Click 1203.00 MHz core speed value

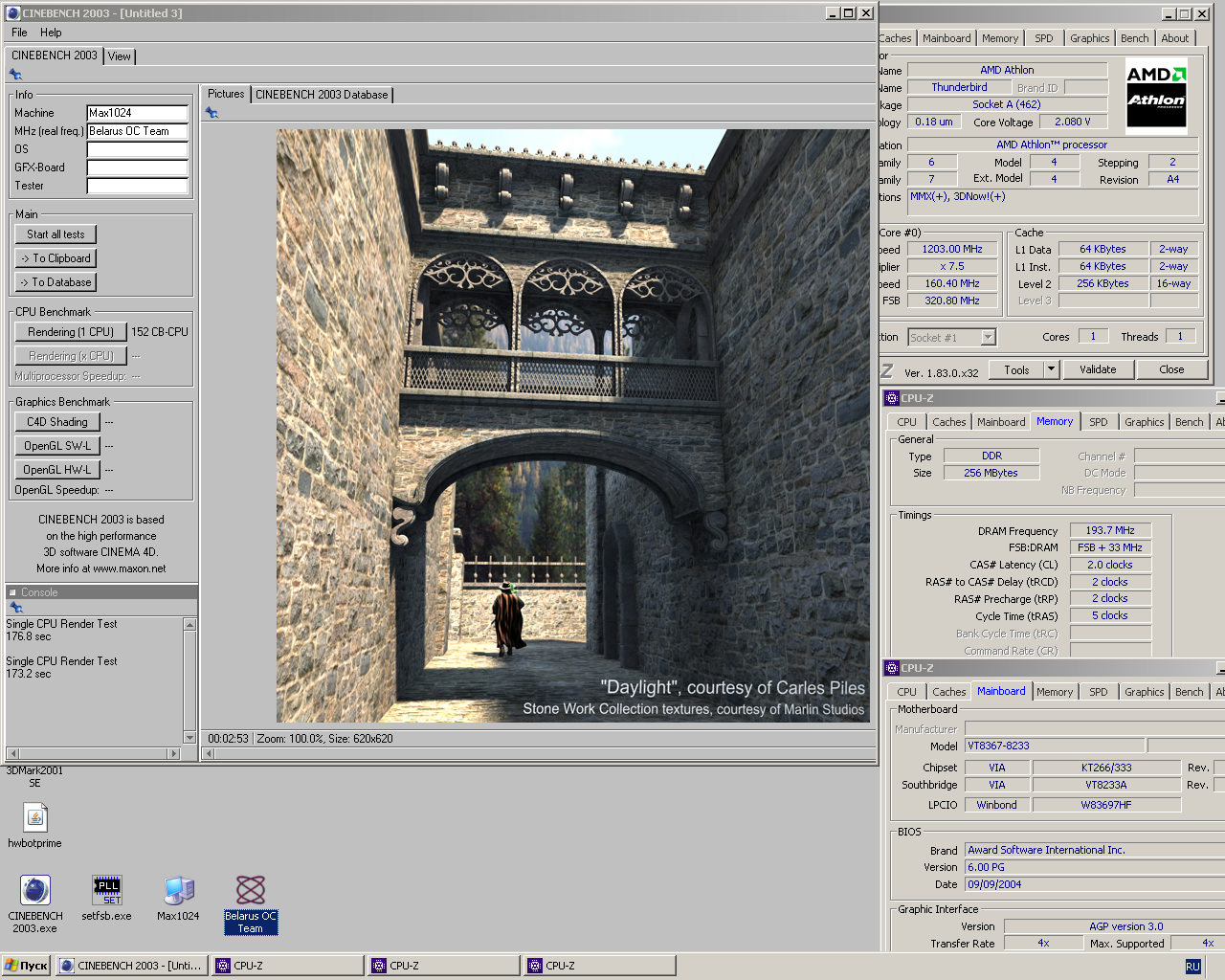tap(952, 249)
